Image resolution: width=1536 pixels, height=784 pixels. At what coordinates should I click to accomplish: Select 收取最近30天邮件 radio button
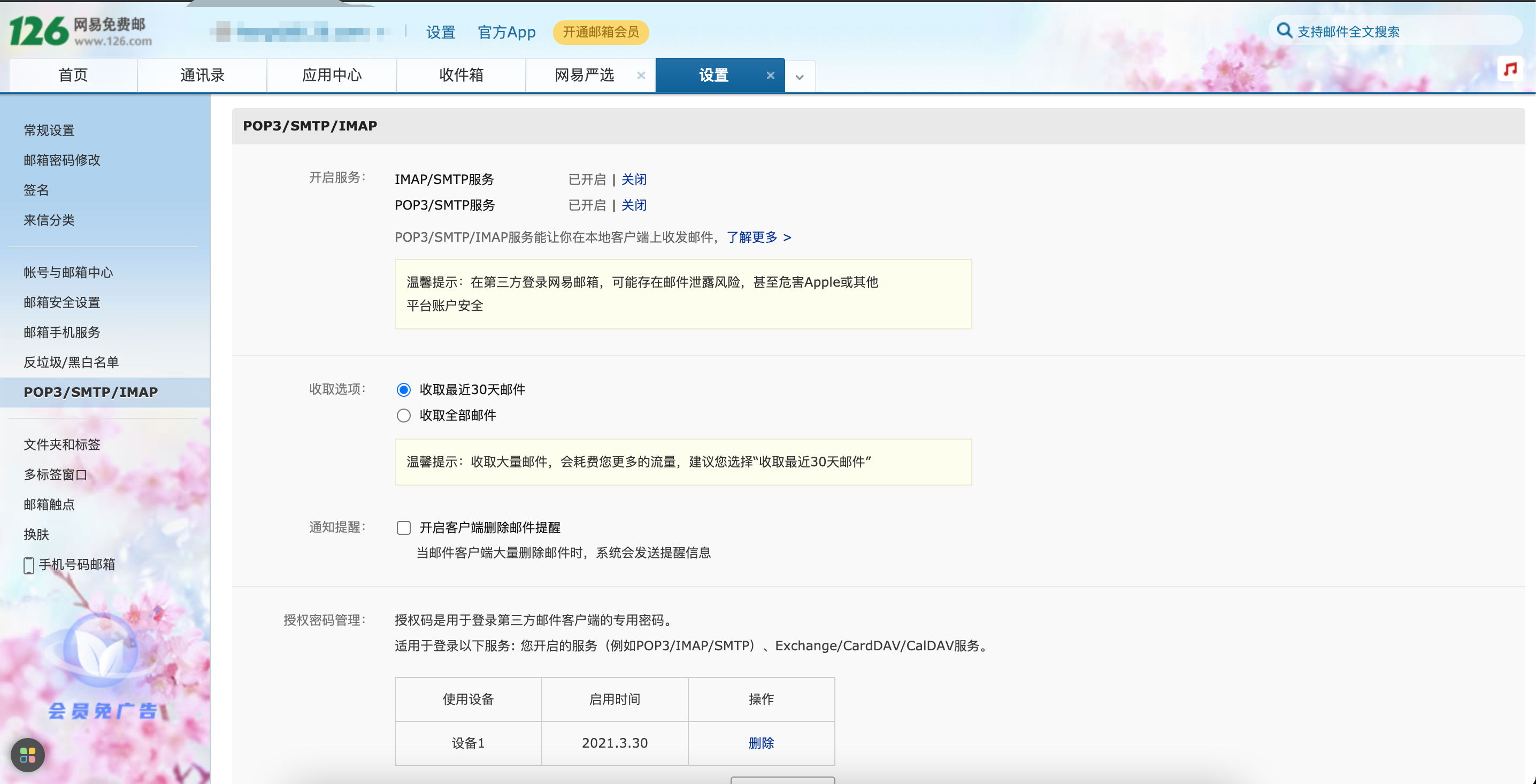click(404, 390)
